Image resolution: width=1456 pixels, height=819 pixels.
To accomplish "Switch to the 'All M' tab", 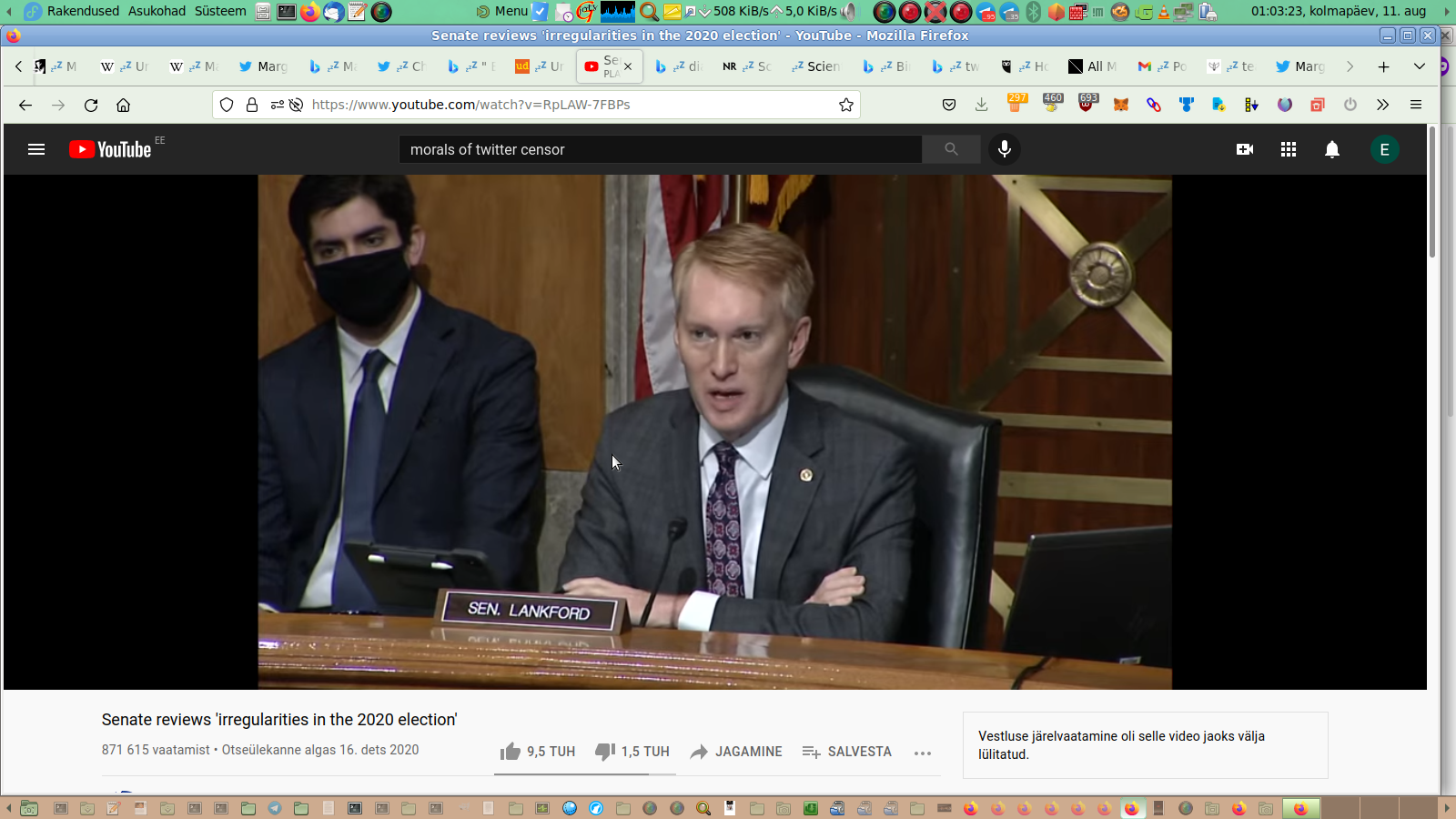I will click(1093, 66).
